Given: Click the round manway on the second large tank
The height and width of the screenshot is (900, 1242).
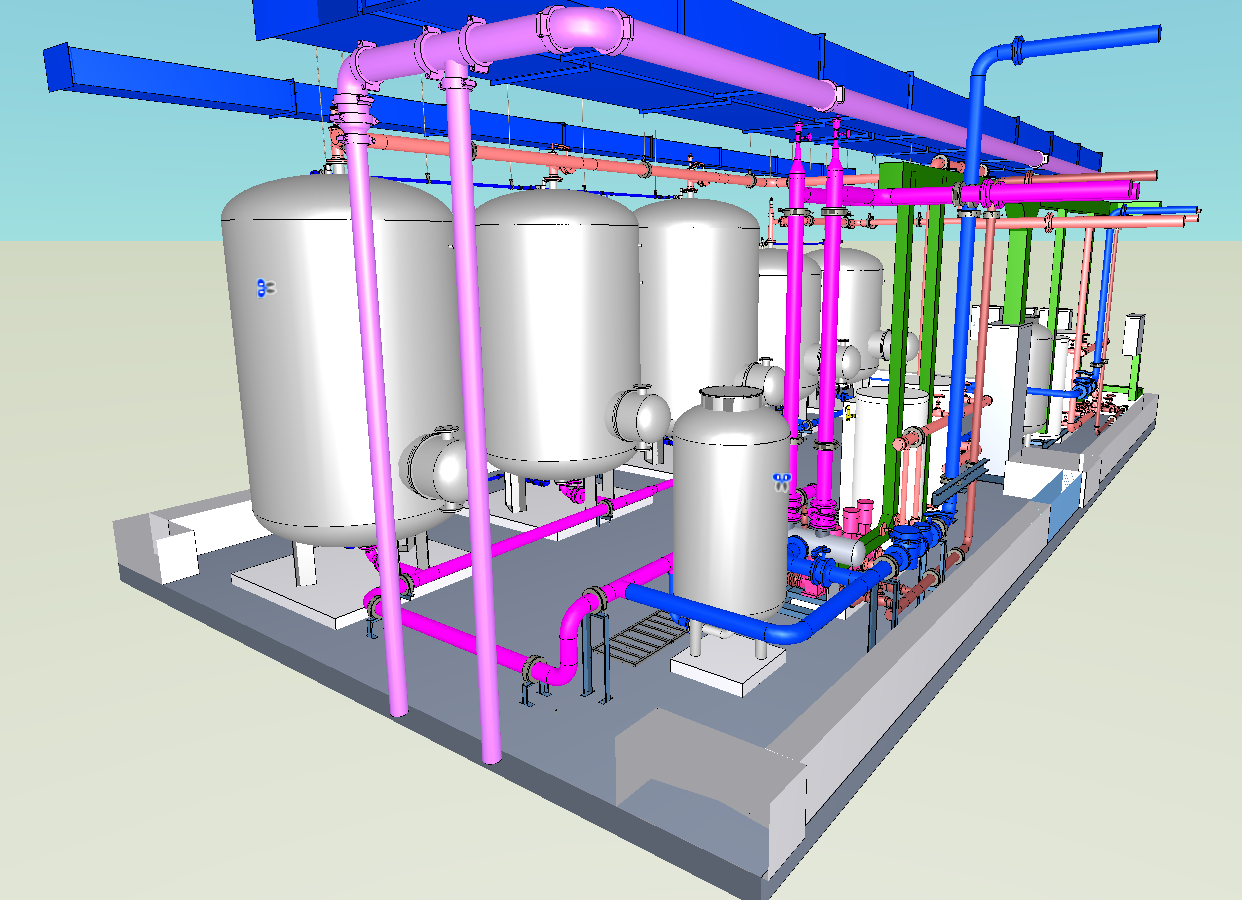Looking at the screenshot, I should pos(642,415).
